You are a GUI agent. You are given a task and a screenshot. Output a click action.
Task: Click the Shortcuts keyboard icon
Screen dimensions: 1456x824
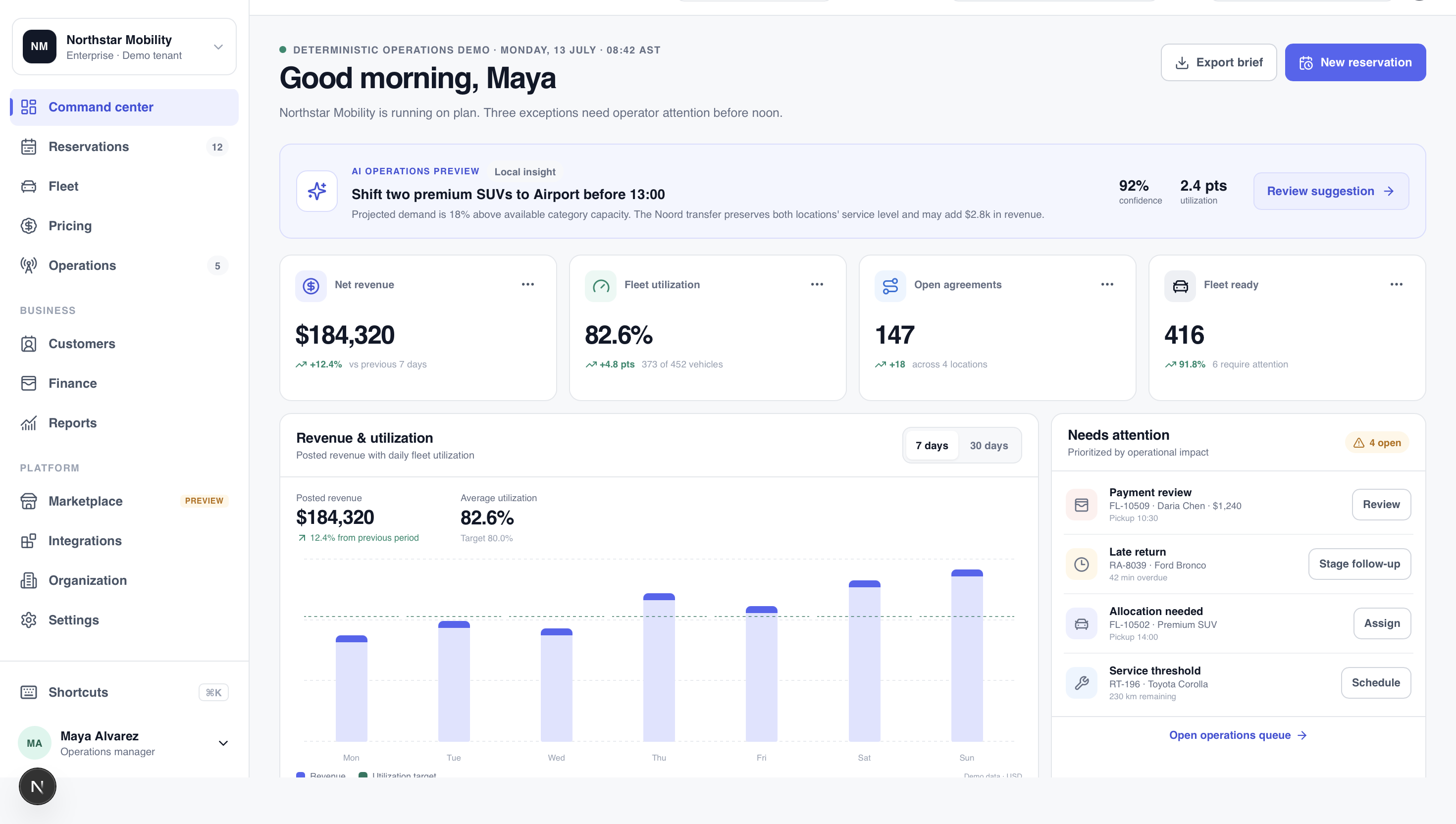(x=28, y=692)
